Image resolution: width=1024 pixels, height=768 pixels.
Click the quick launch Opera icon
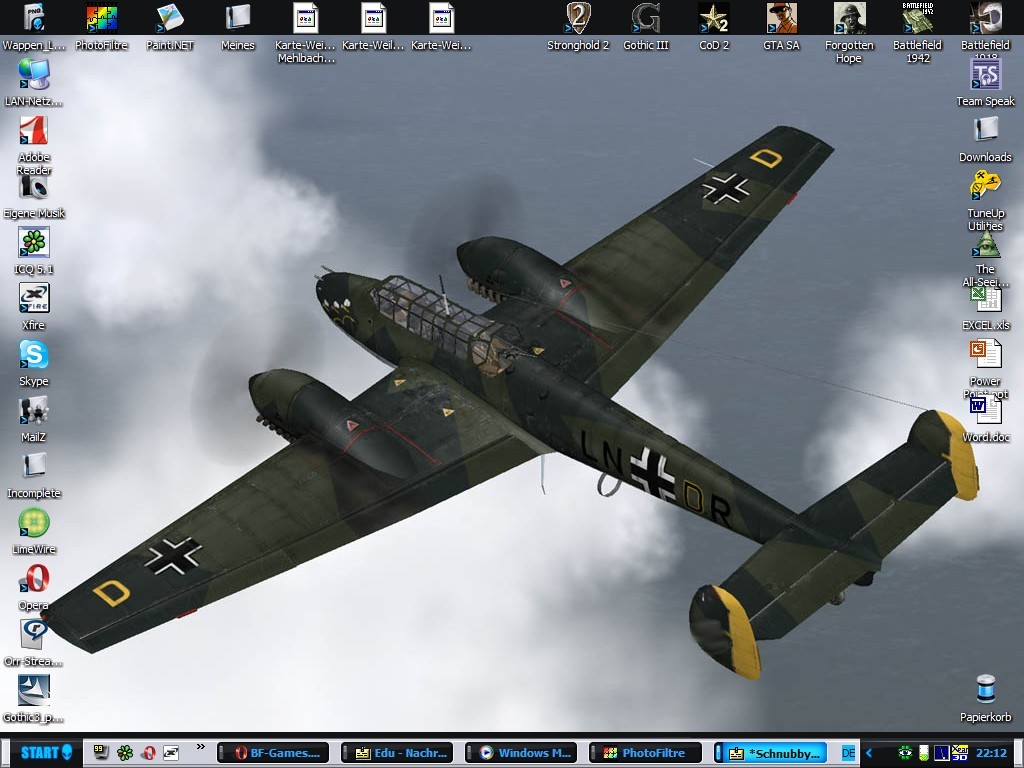148,752
